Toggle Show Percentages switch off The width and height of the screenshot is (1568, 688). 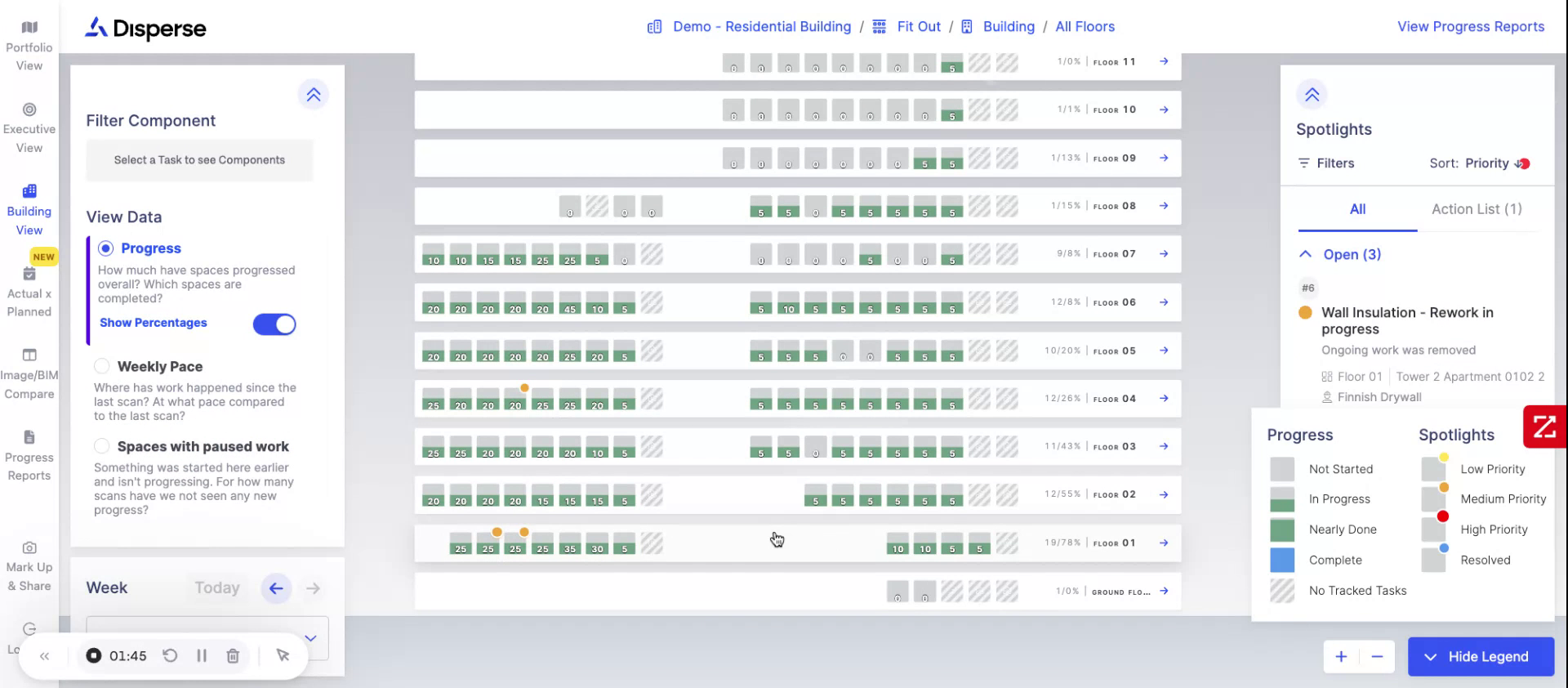click(x=274, y=324)
